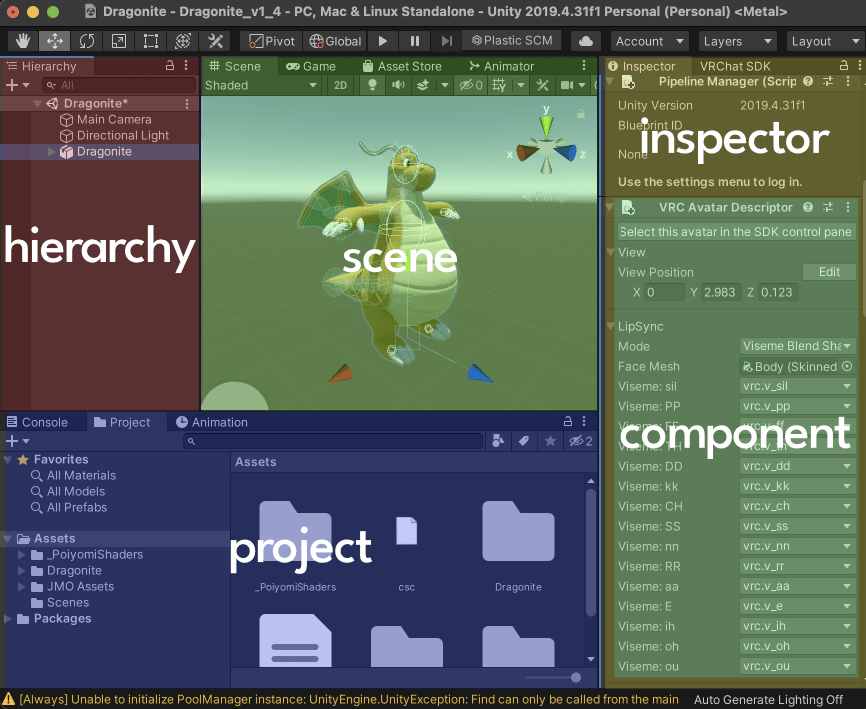Click Select this avatar in SDK button
Screen dimensions: 866x709
[x=736, y=232]
